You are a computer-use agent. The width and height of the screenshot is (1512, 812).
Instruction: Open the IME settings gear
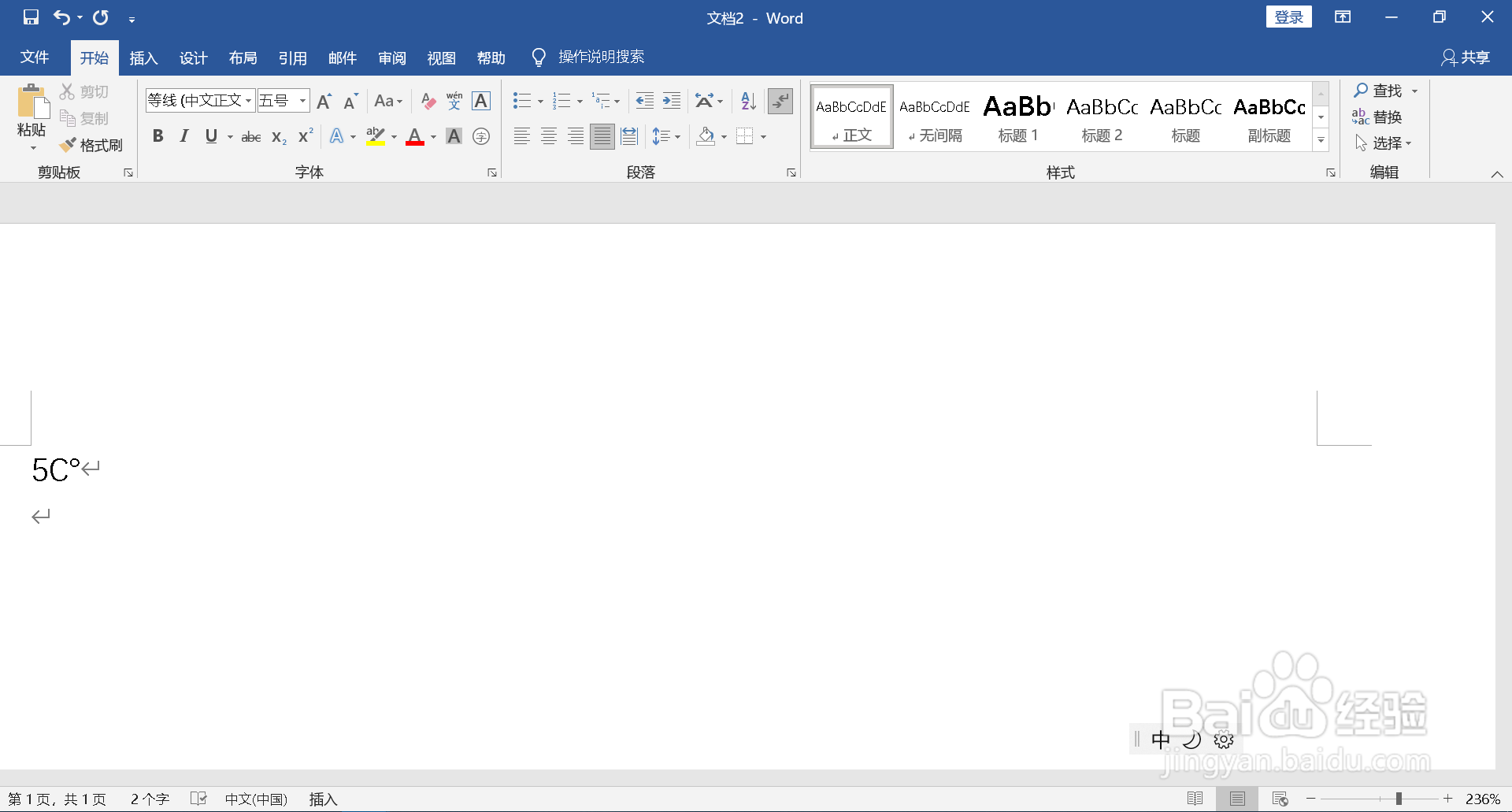pyautogui.click(x=1224, y=740)
